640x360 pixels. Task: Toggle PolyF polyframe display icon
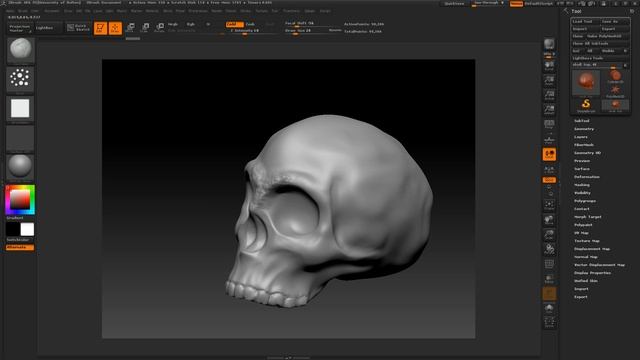point(549,264)
